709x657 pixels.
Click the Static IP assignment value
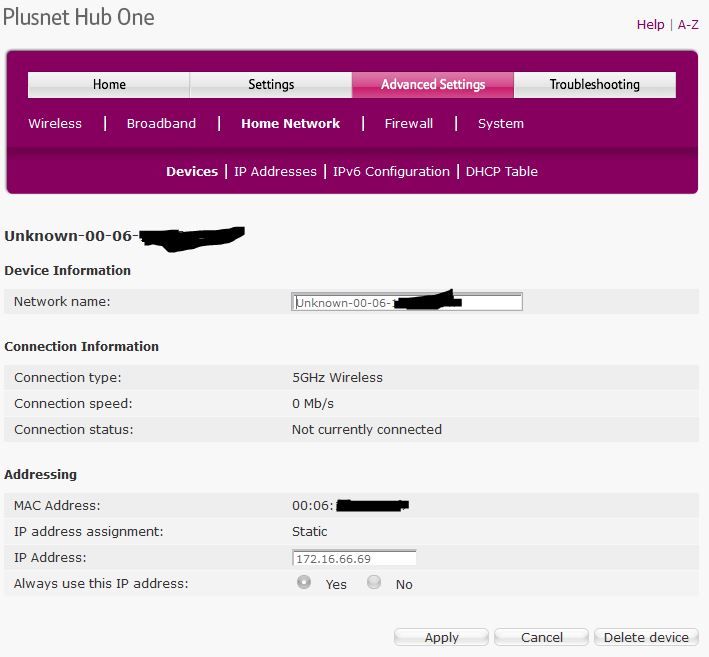[x=310, y=531]
